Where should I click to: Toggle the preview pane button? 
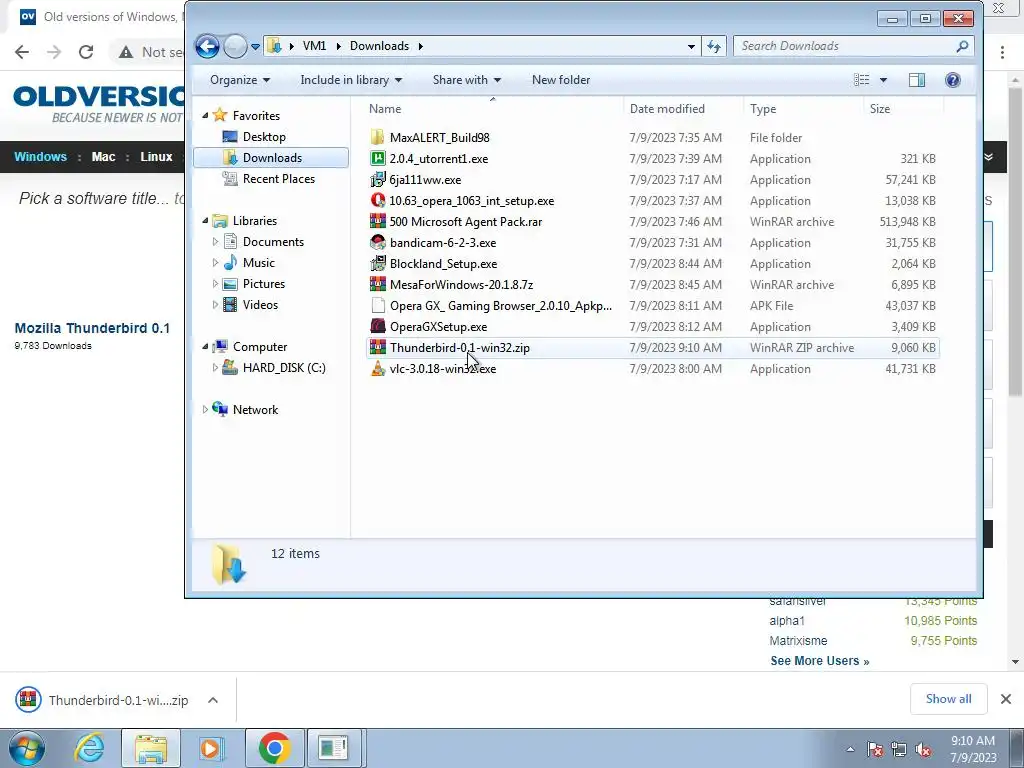pos(916,80)
